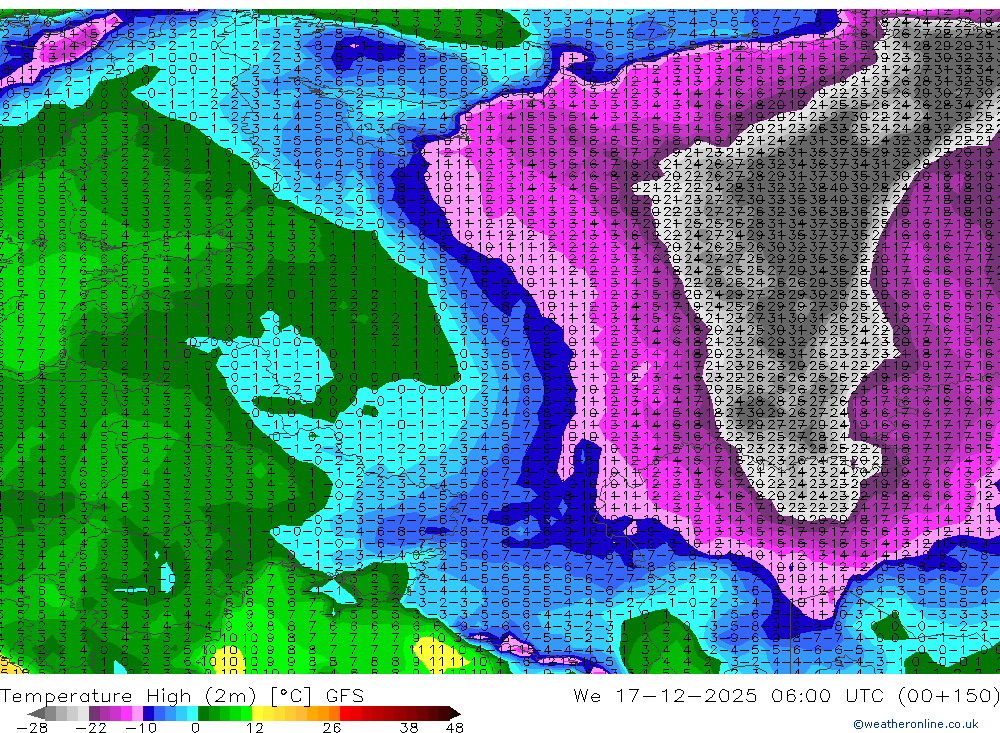Pick the first bright red swatch above 26
Image resolution: width=1000 pixels, height=733 pixels.
click(345, 714)
